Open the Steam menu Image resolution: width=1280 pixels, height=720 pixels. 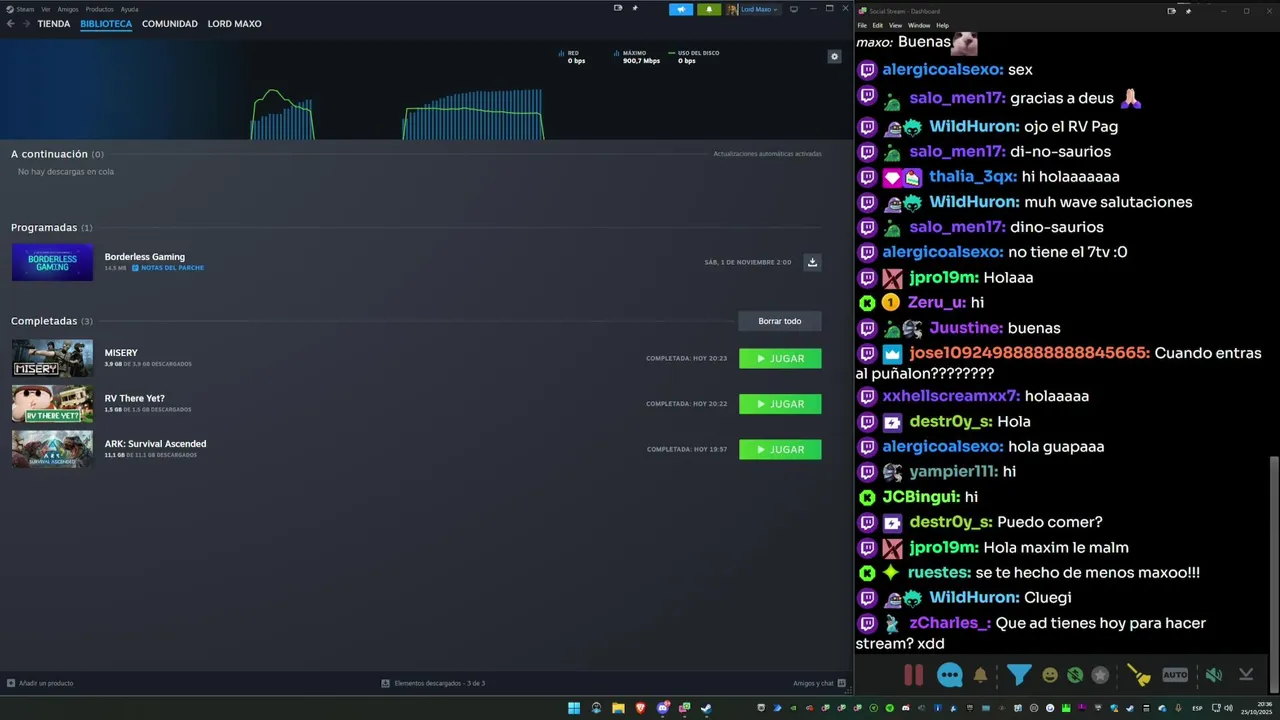coord(25,9)
